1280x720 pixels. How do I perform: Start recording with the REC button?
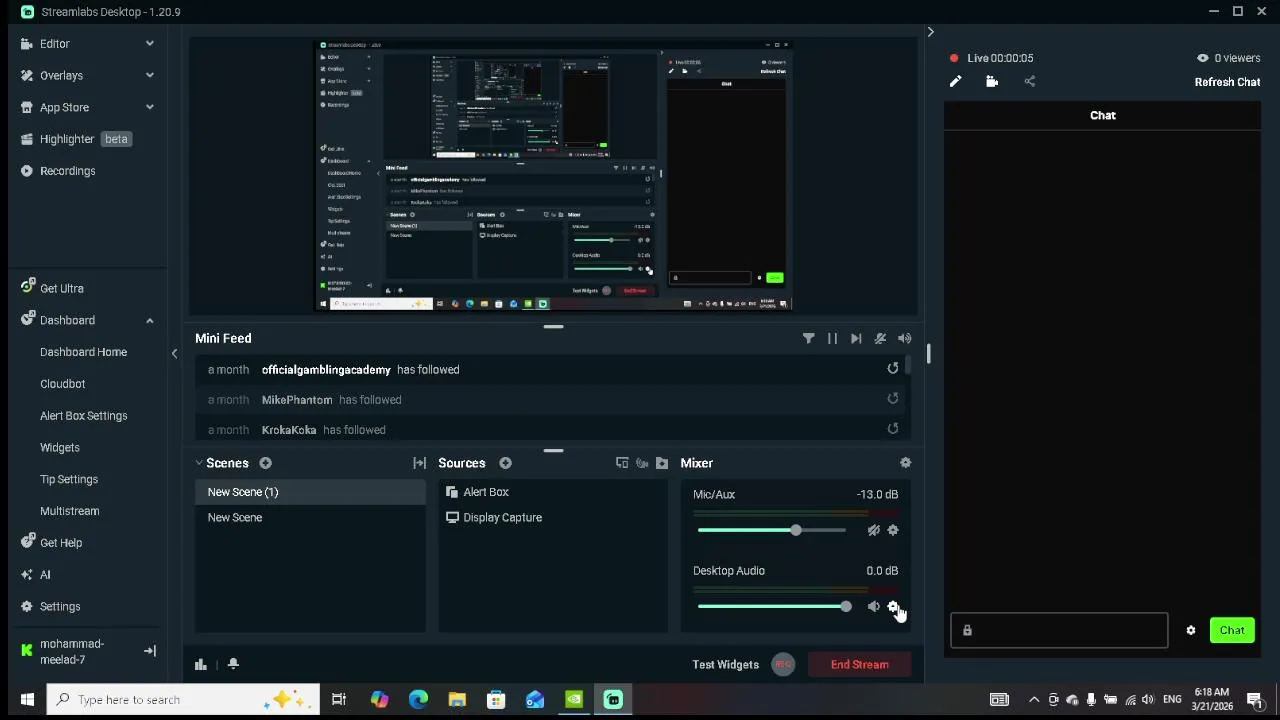coord(783,664)
